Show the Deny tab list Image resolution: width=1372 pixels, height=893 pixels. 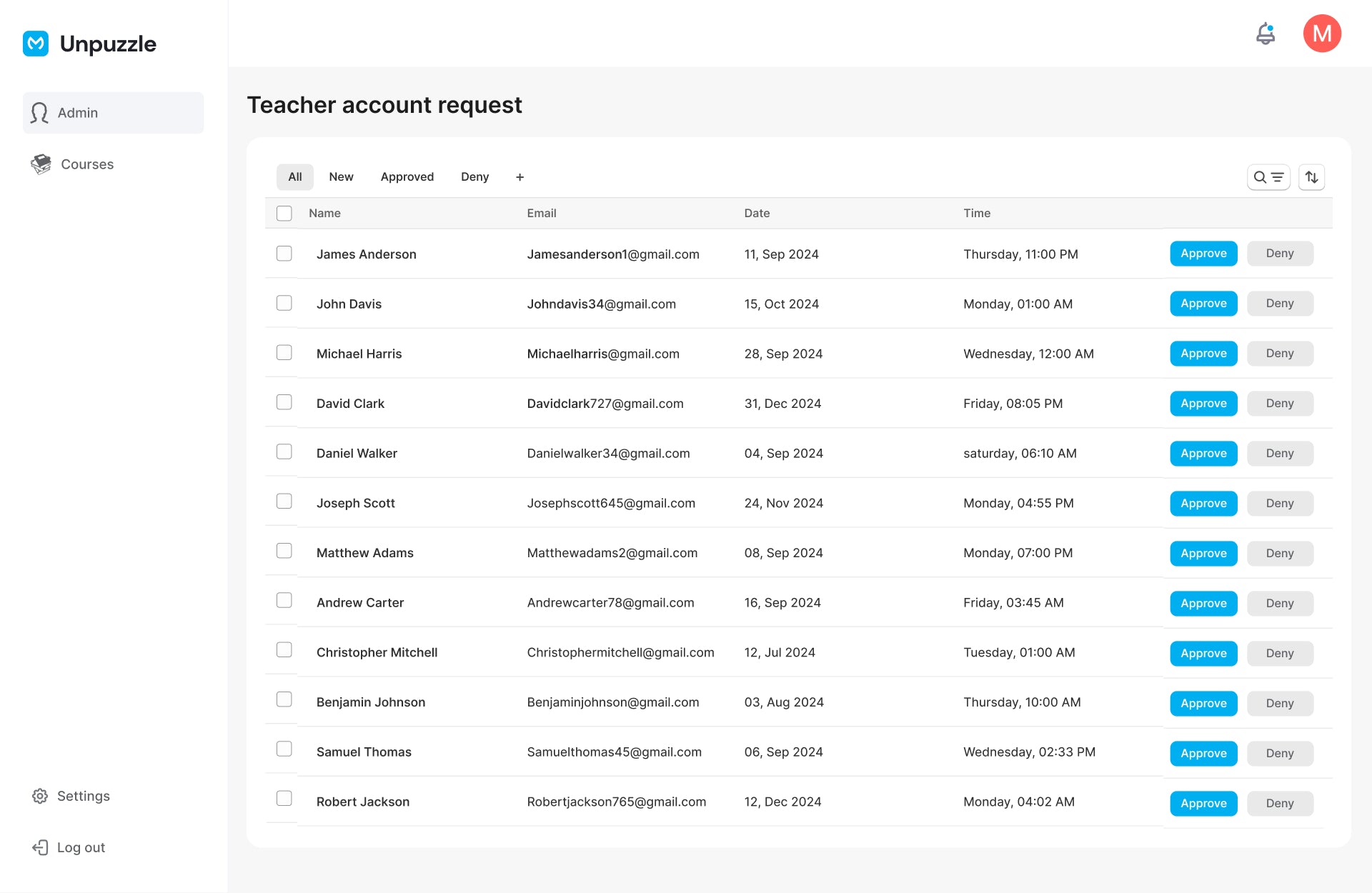474,177
